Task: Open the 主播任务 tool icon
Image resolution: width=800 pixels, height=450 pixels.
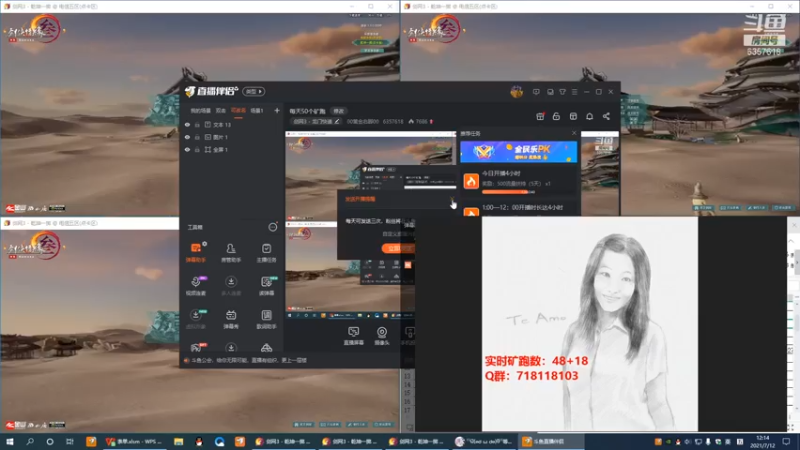Action: [266, 253]
